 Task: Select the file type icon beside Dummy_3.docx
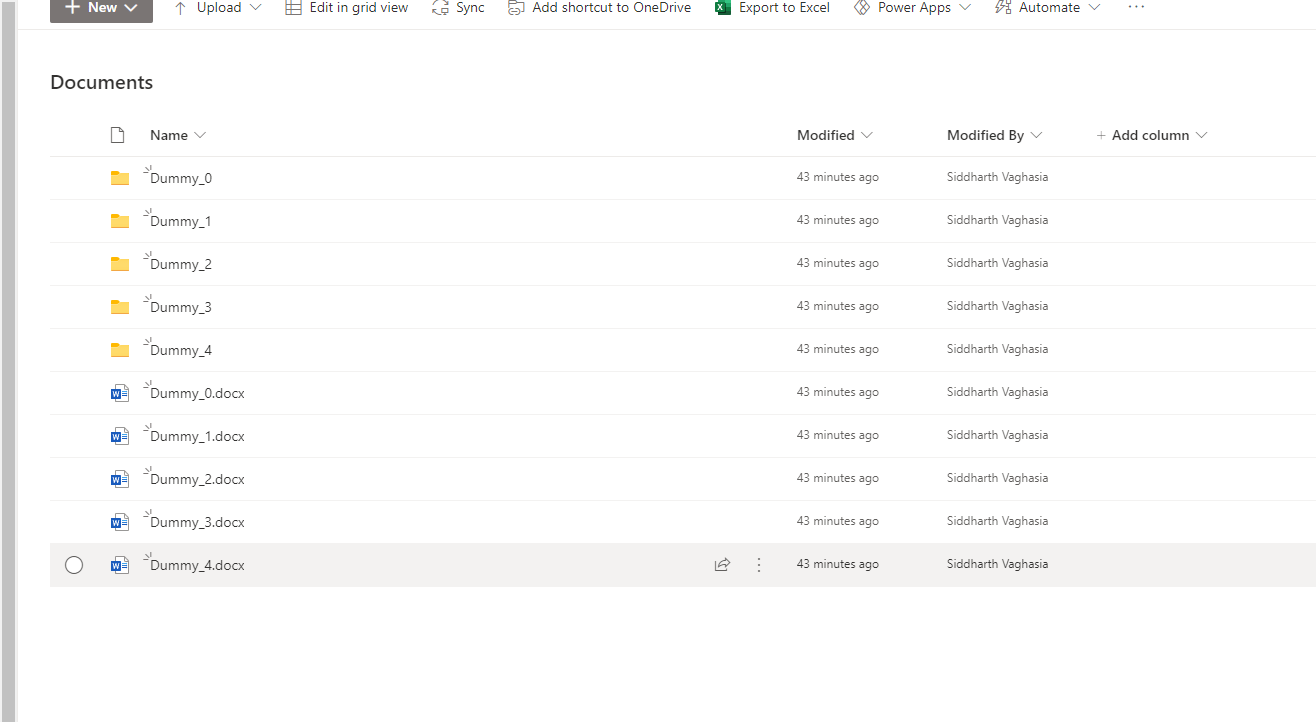(119, 521)
